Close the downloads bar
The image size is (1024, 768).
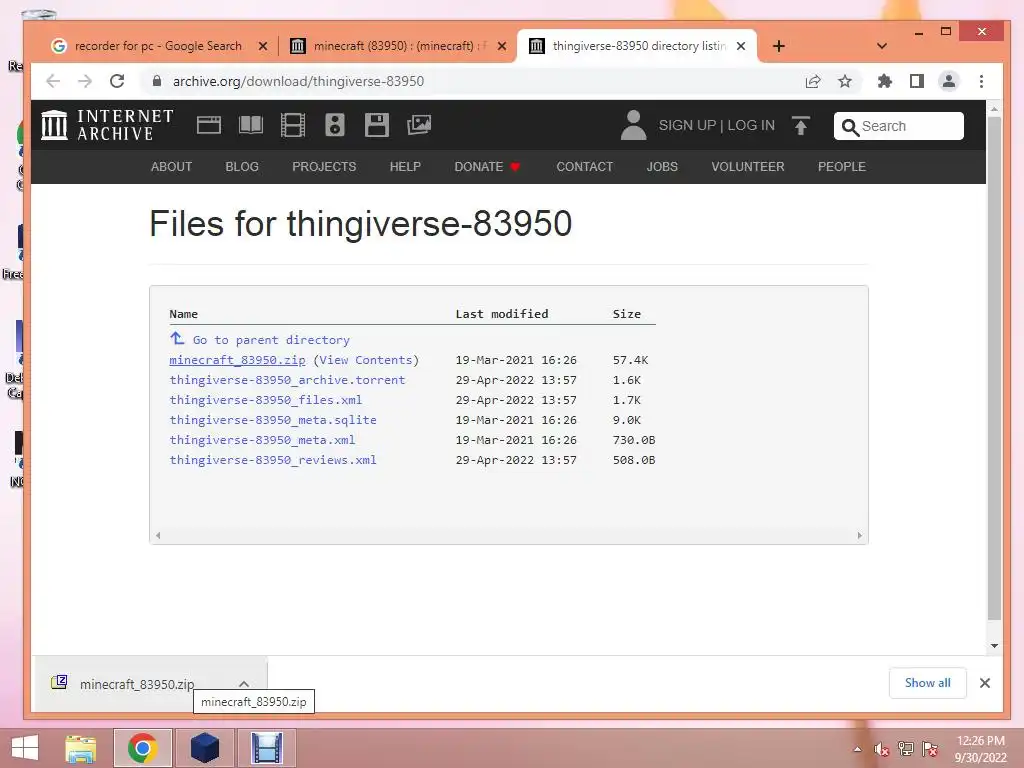tap(985, 682)
